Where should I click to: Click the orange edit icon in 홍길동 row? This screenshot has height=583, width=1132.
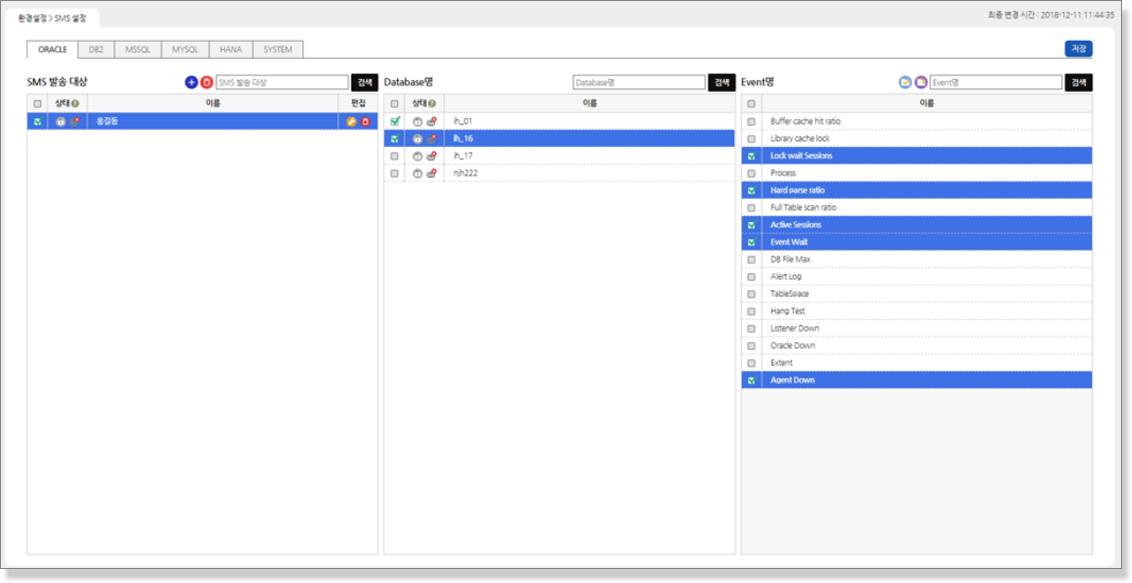[x=351, y=121]
